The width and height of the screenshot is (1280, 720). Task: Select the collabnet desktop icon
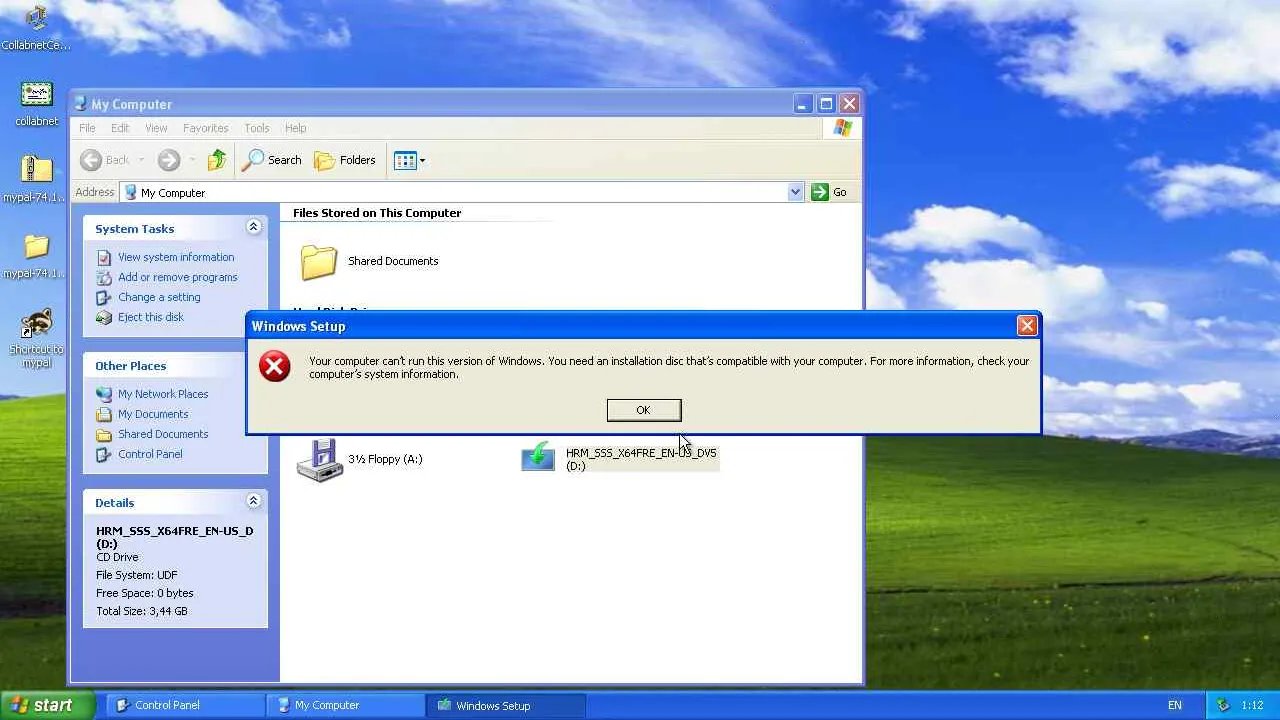(36, 104)
